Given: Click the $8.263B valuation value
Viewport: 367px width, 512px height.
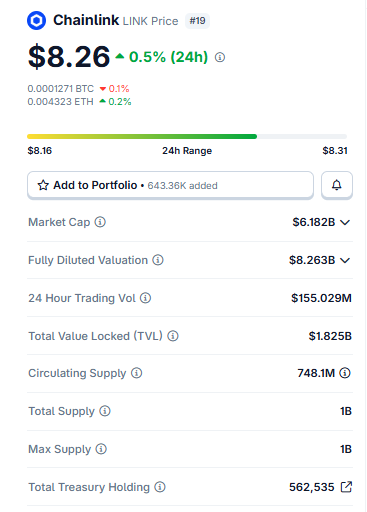Looking at the screenshot, I should (x=312, y=260).
